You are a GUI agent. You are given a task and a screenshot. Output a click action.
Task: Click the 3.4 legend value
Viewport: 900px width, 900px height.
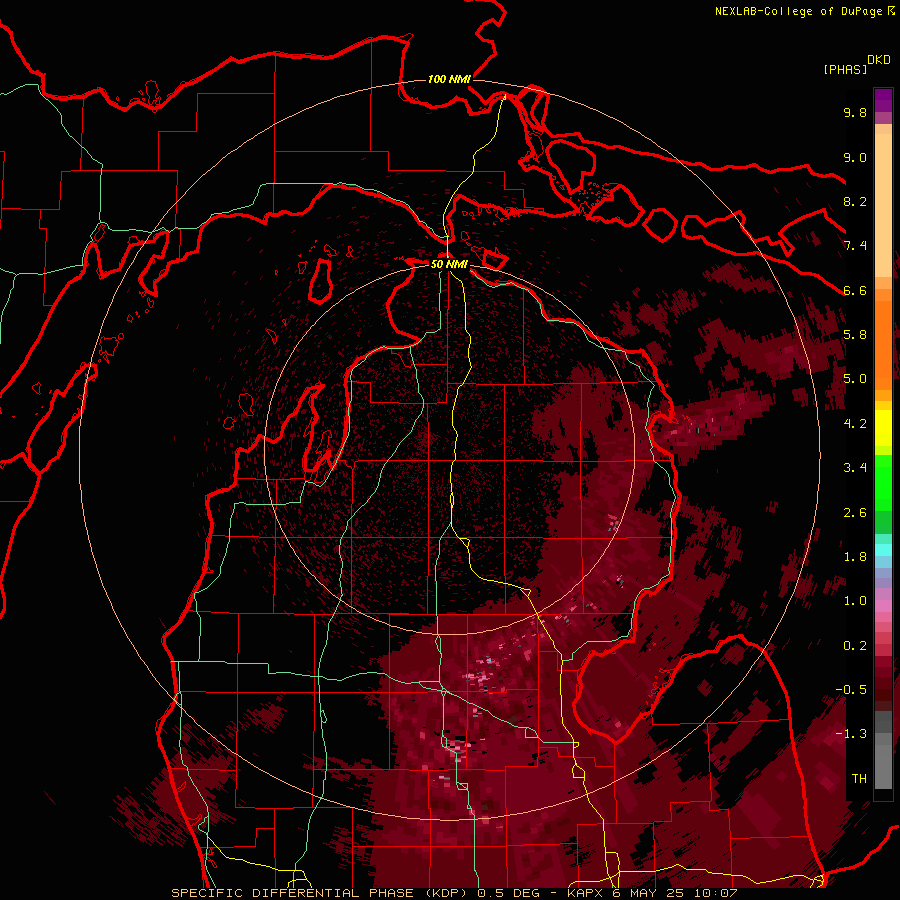click(x=855, y=468)
